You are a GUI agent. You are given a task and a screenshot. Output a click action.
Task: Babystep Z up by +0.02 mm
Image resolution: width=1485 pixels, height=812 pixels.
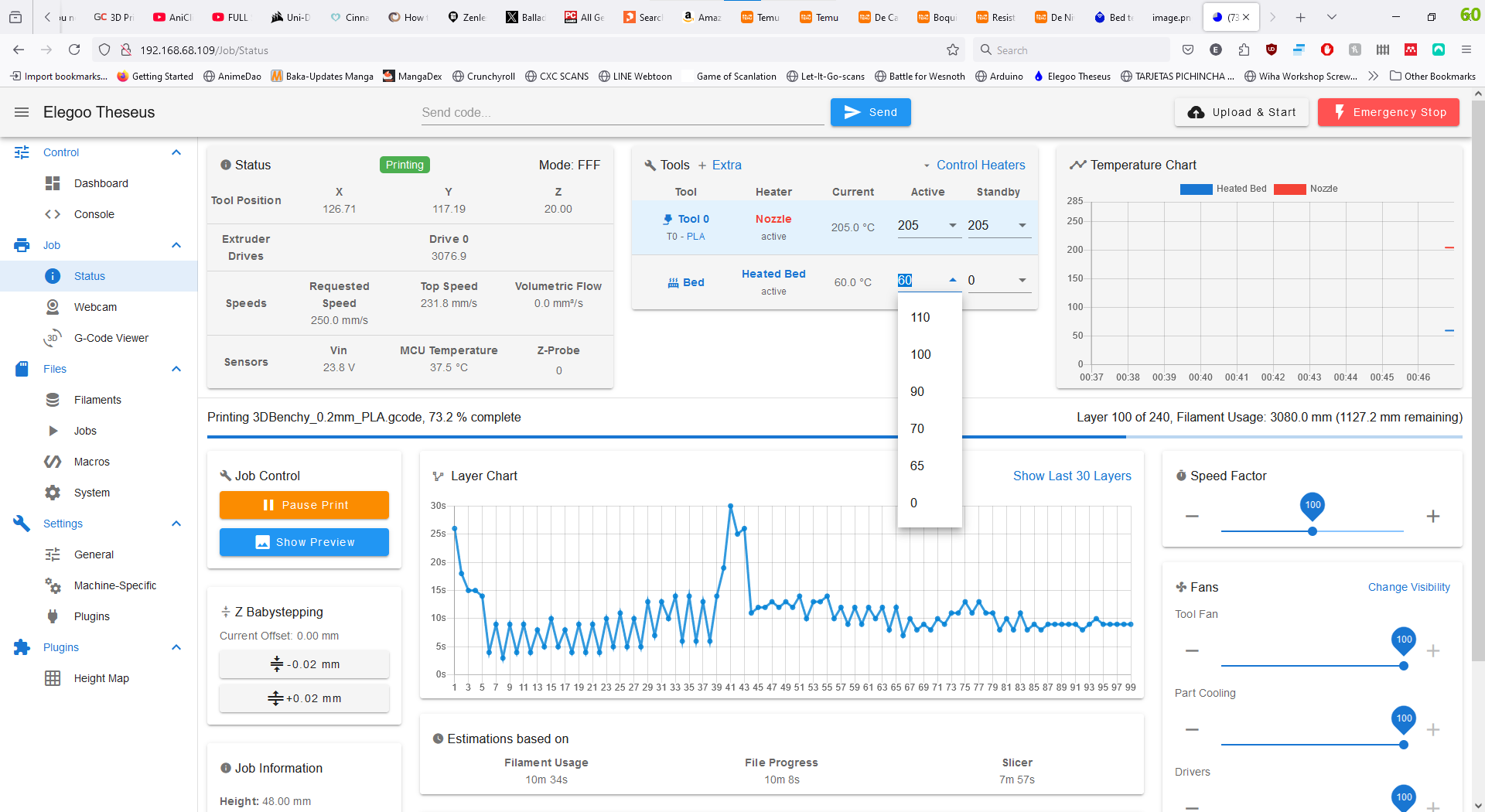click(x=304, y=698)
